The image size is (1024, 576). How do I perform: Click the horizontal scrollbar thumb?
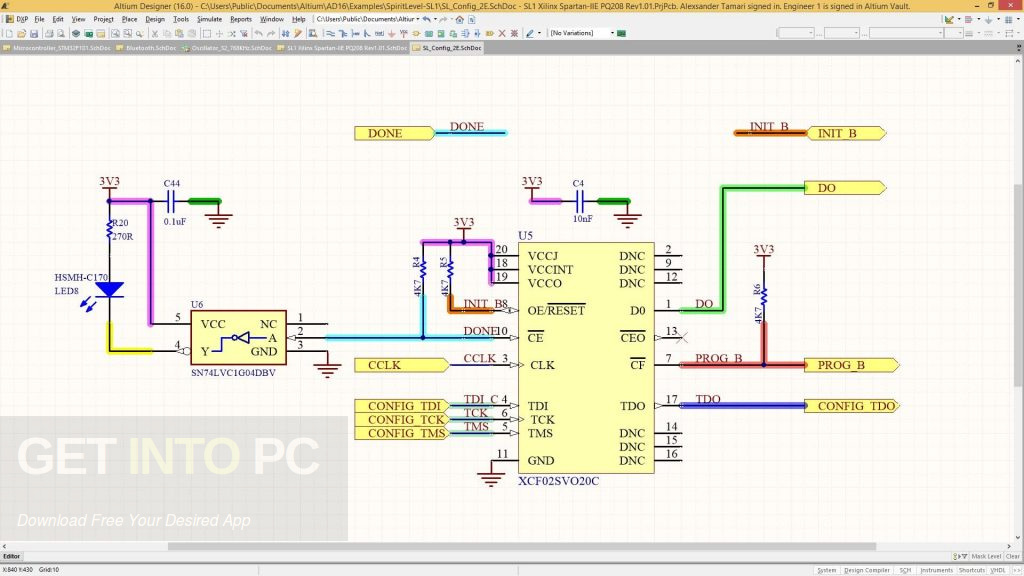tap(521, 546)
